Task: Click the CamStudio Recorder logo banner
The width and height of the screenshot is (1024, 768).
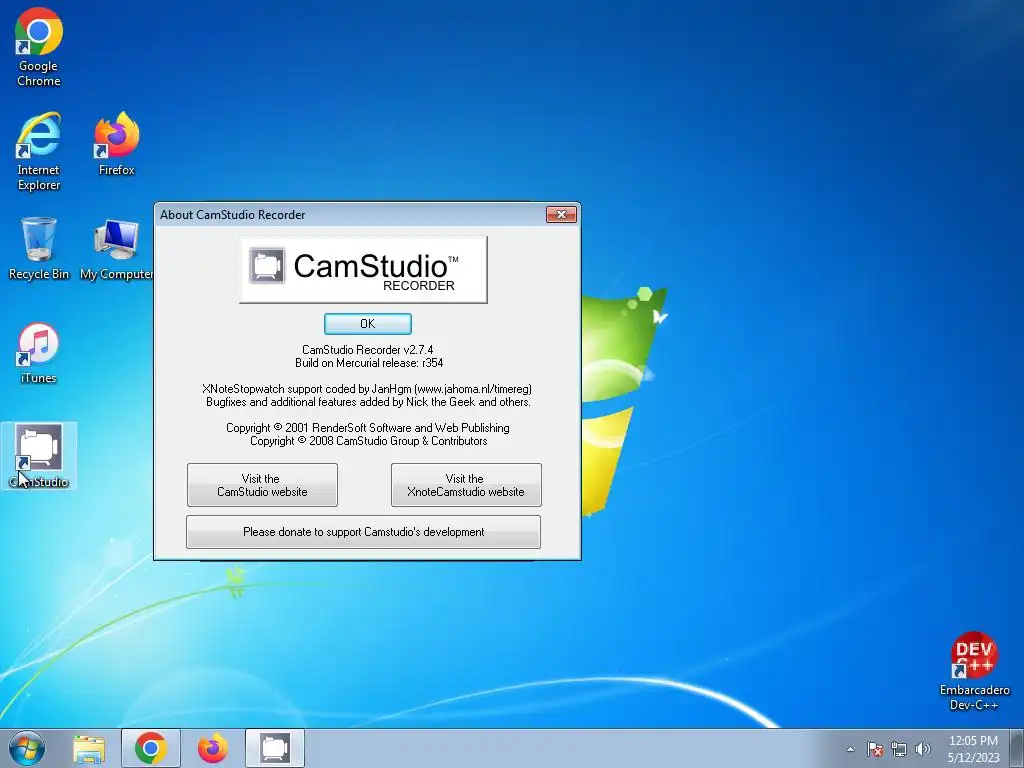Action: pyautogui.click(x=364, y=270)
